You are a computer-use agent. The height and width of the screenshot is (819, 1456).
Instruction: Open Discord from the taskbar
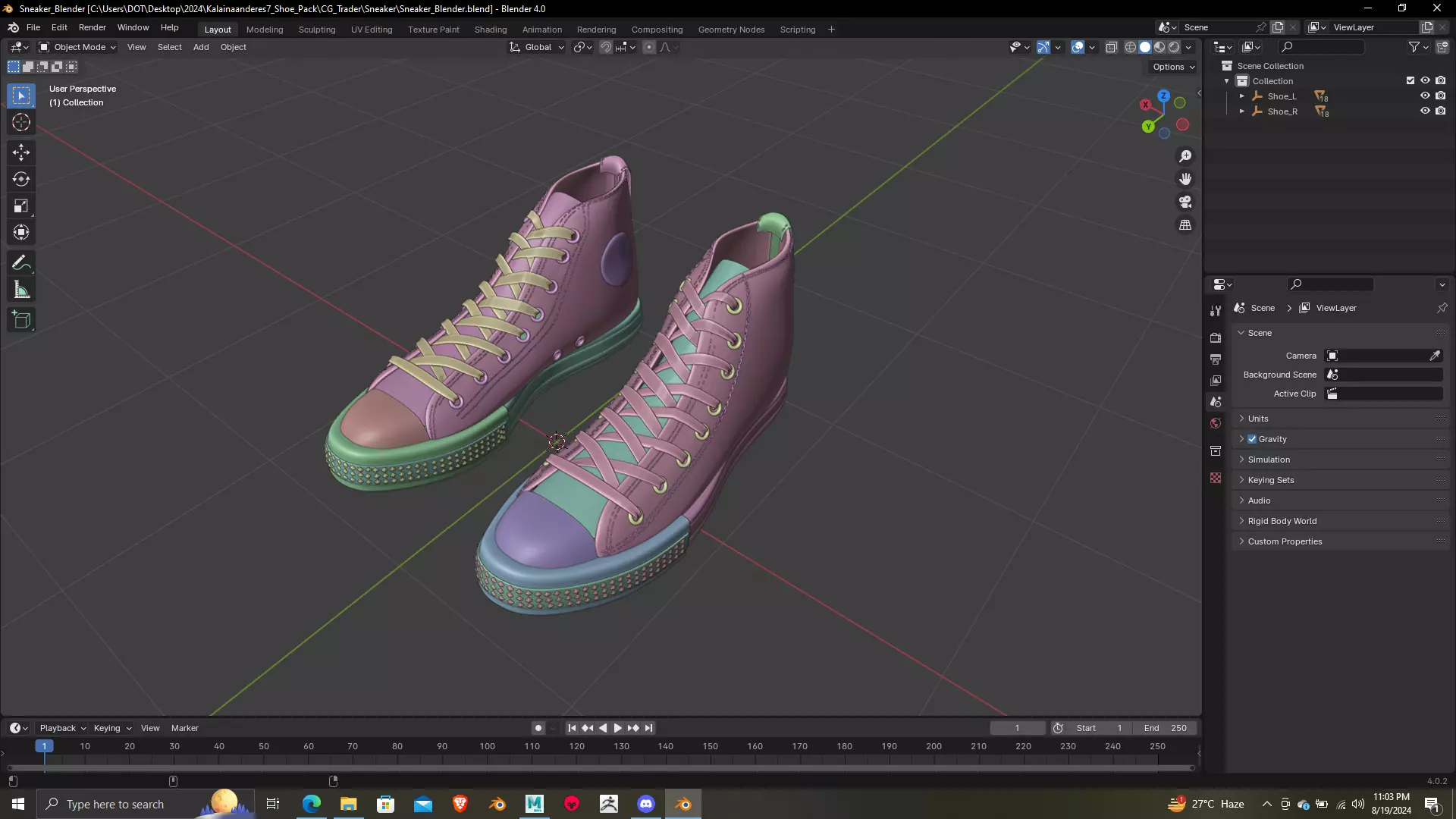(646, 804)
